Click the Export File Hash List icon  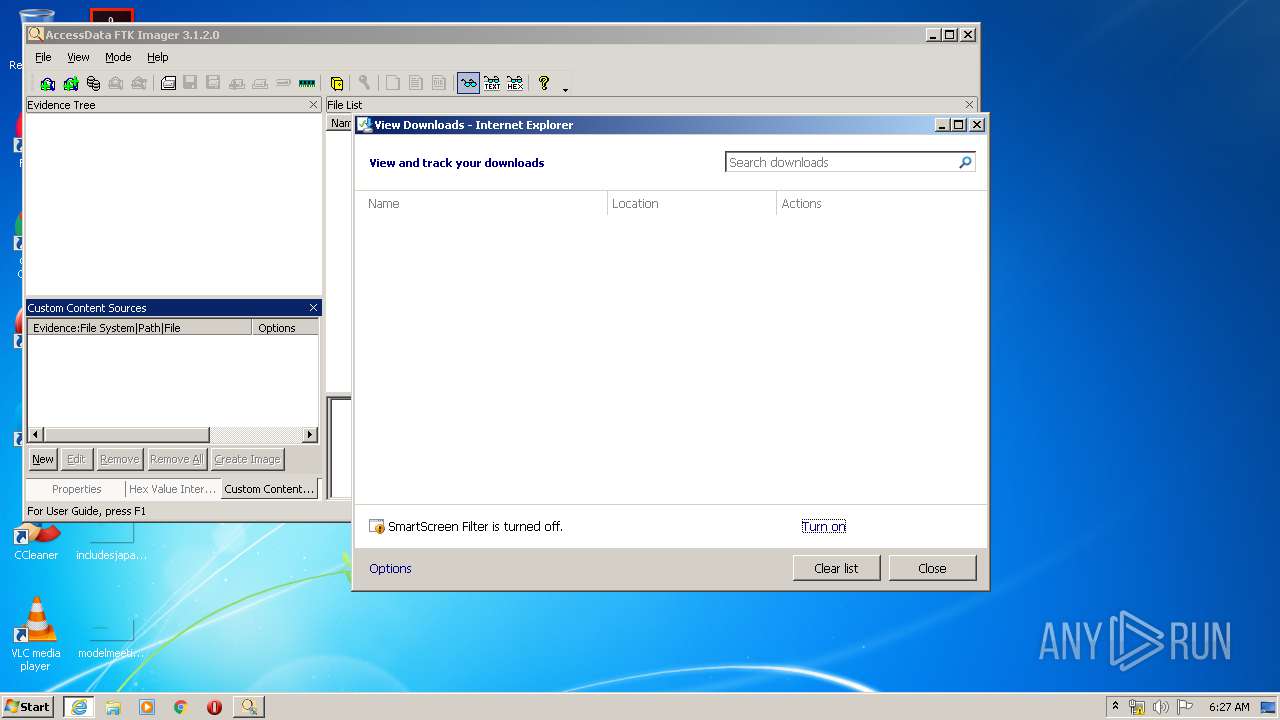click(416, 83)
